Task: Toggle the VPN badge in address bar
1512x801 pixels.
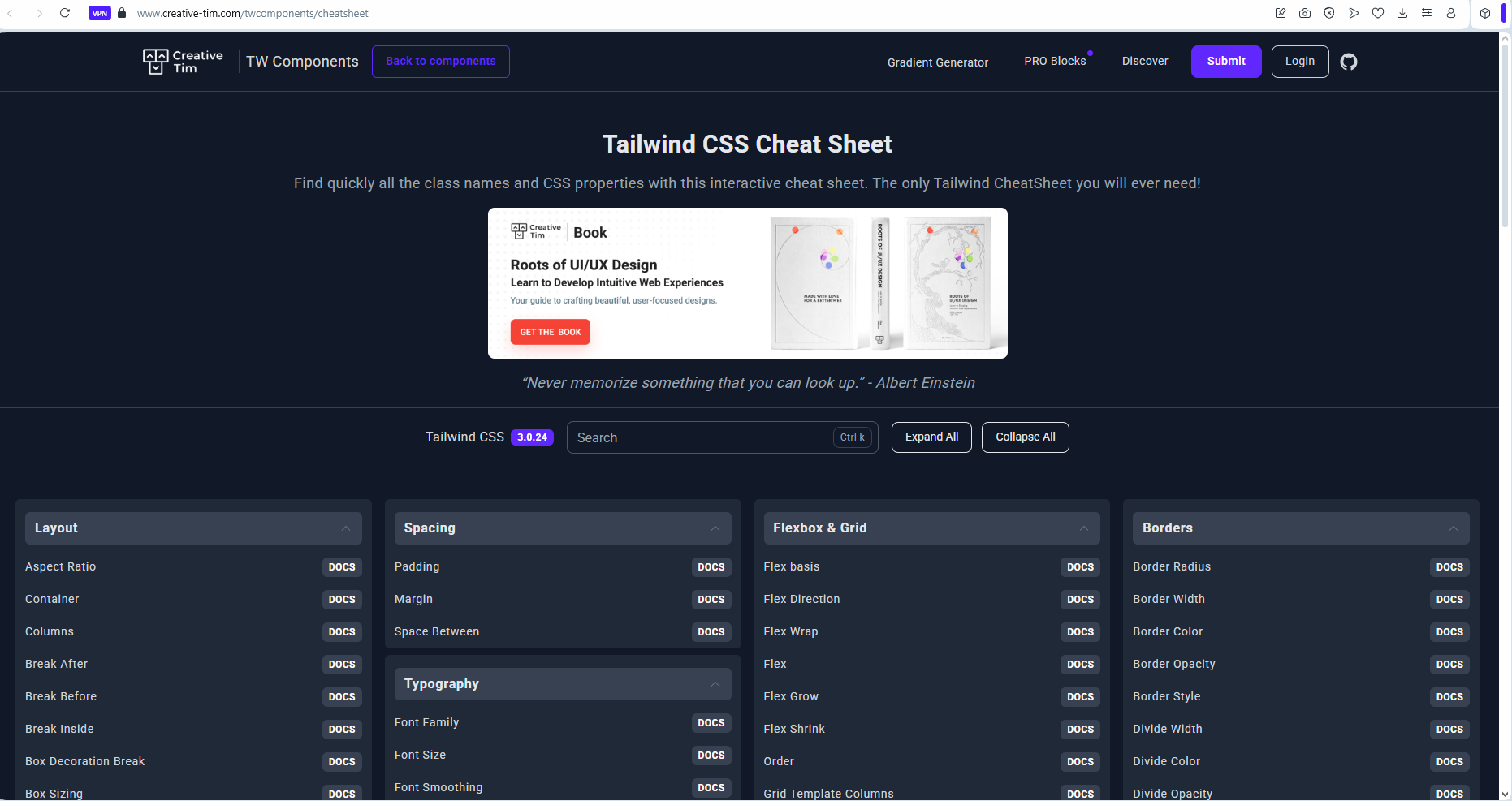Action: coord(100,13)
